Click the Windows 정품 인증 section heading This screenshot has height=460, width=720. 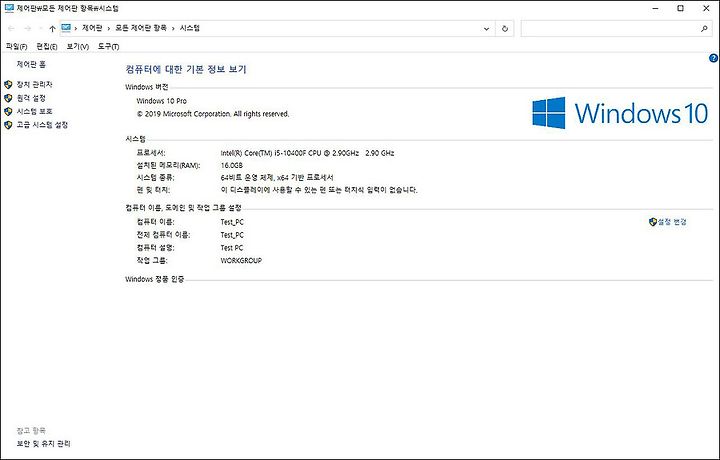pyautogui.click(x=155, y=279)
